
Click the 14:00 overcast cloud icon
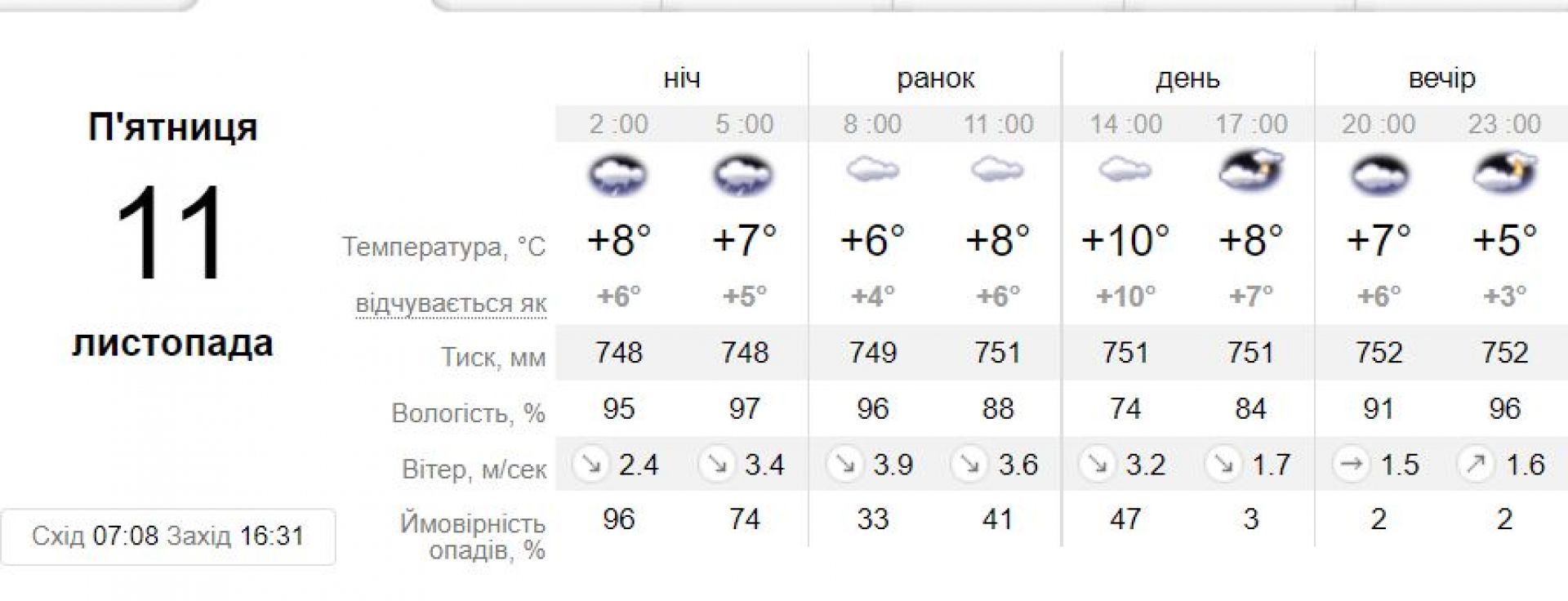(1125, 171)
